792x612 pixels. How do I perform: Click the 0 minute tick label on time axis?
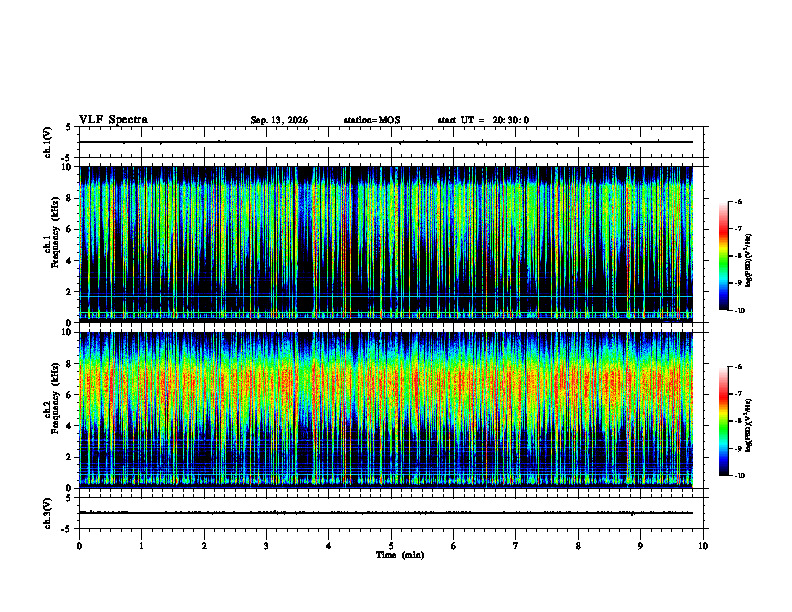pos(79,546)
